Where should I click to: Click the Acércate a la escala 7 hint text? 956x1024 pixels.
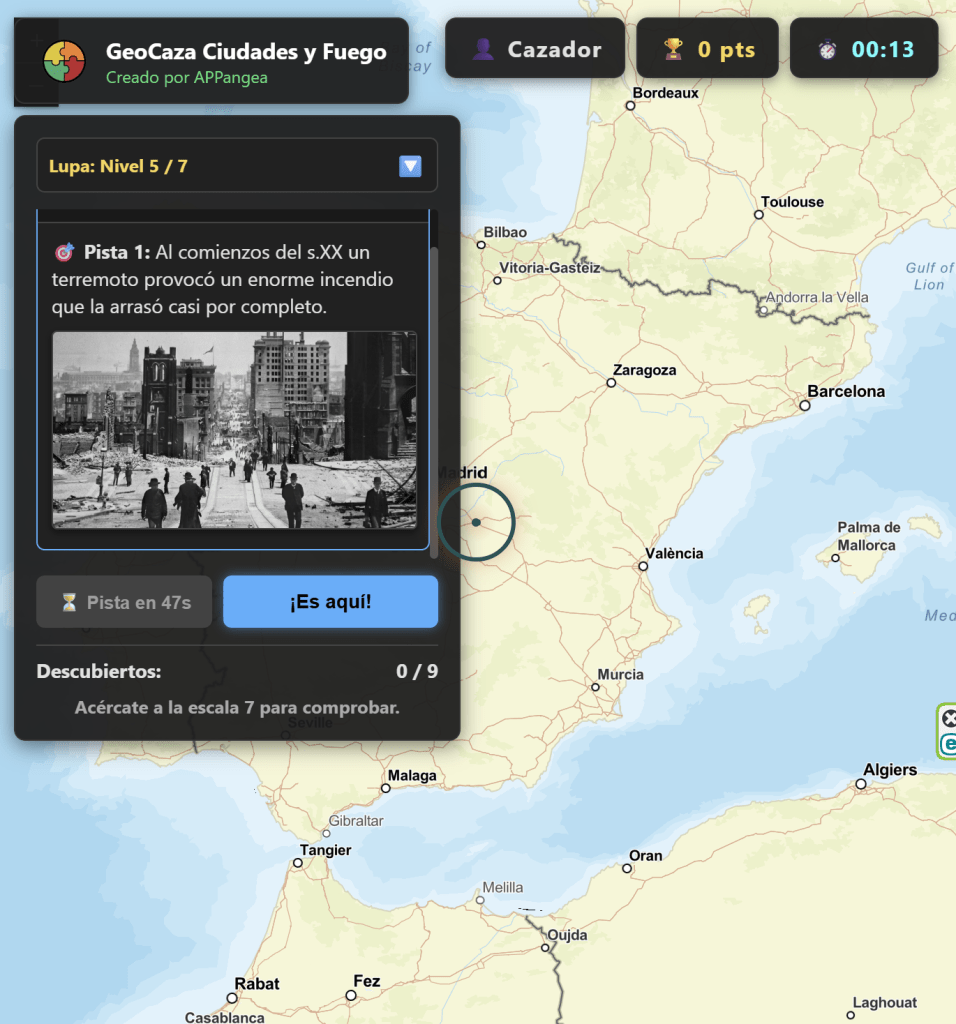click(237, 707)
